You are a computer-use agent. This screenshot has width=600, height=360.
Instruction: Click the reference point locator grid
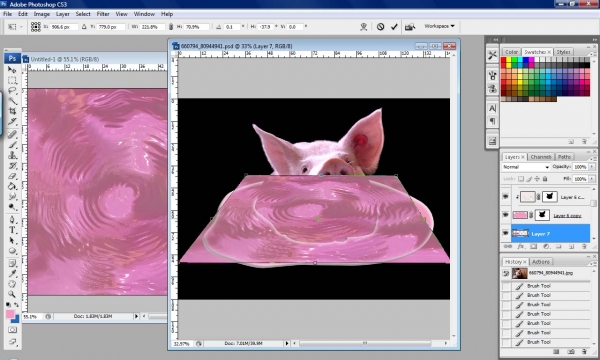[36, 27]
